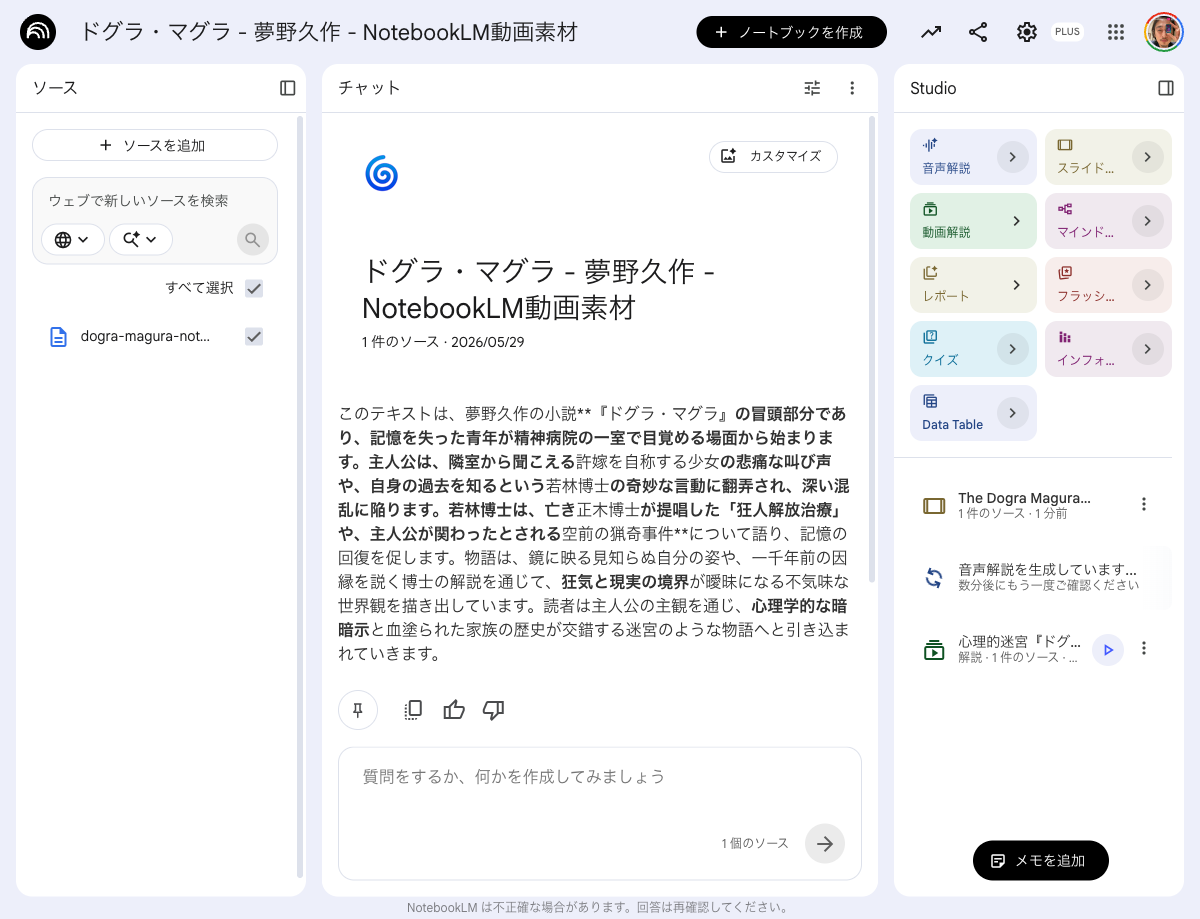Click the spiral notebook emoji icon
Image resolution: width=1200 pixels, height=919 pixels.
coord(382,173)
